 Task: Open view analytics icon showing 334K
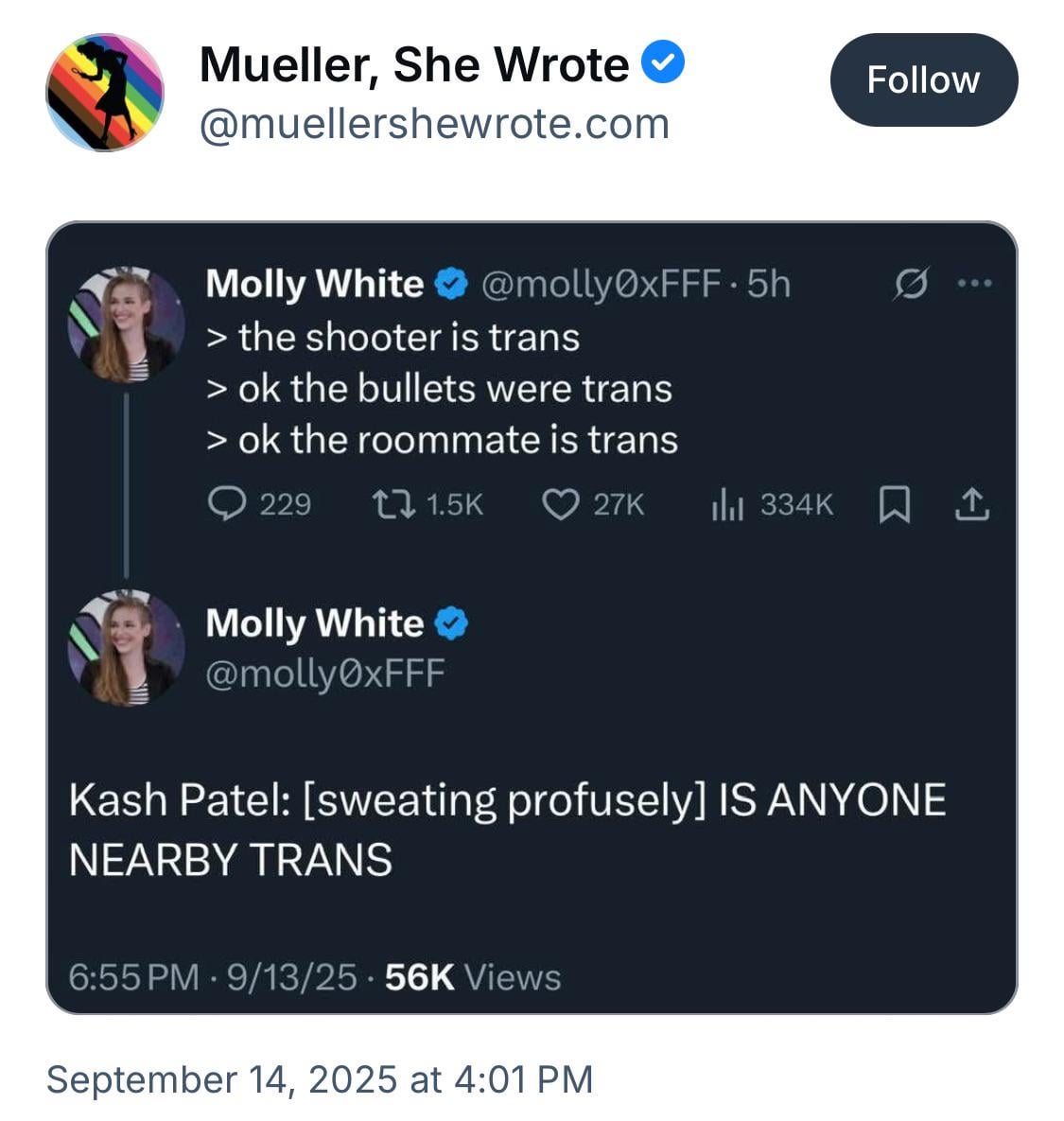(728, 503)
